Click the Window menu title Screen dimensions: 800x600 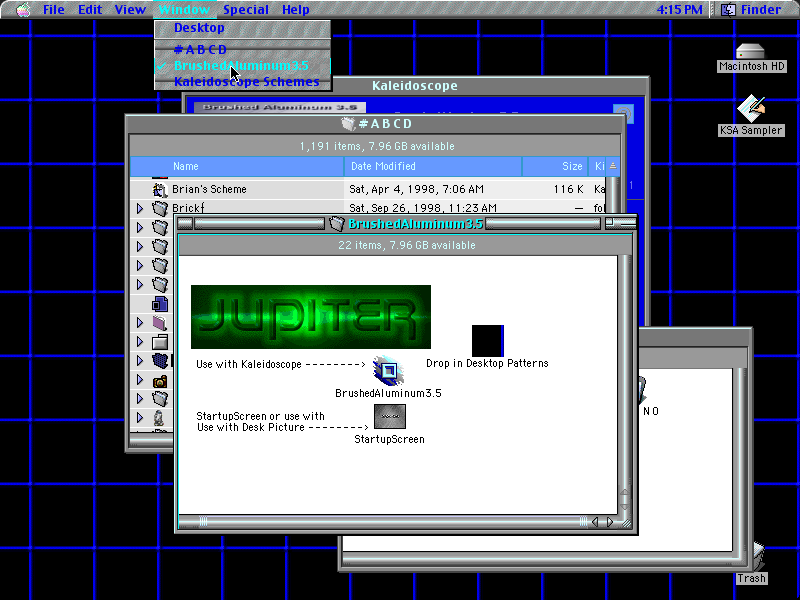click(x=184, y=10)
